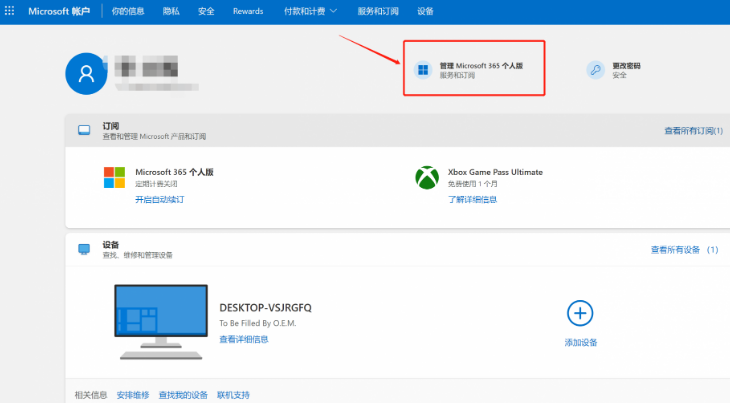Image resolution: width=730 pixels, height=403 pixels.
Task: Click the plus icon to add device
Action: click(580, 313)
